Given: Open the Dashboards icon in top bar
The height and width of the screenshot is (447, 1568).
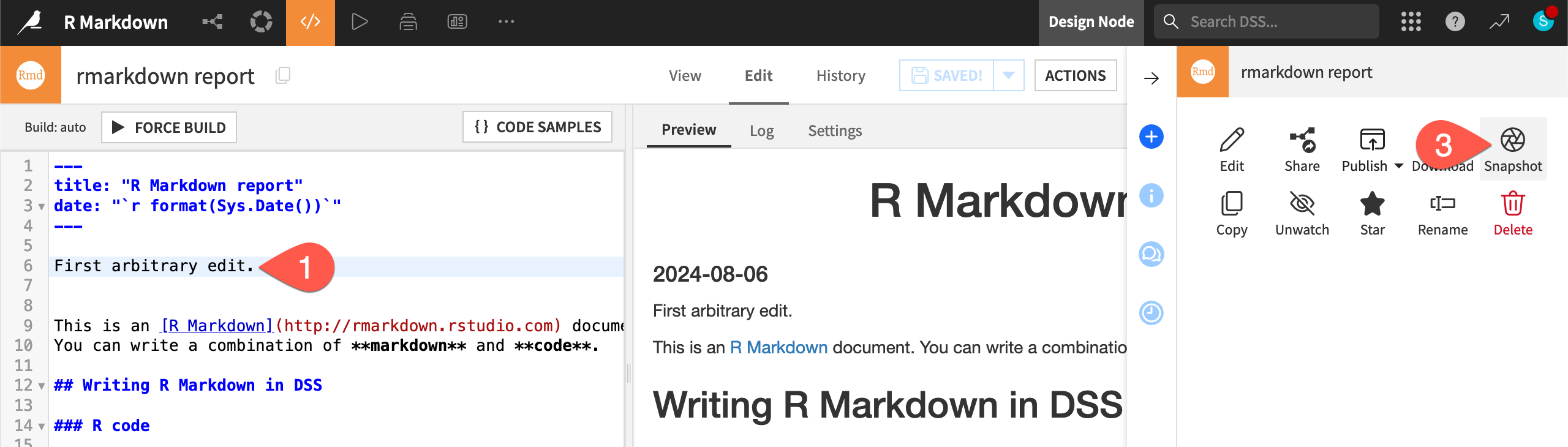Looking at the screenshot, I should click(458, 22).
